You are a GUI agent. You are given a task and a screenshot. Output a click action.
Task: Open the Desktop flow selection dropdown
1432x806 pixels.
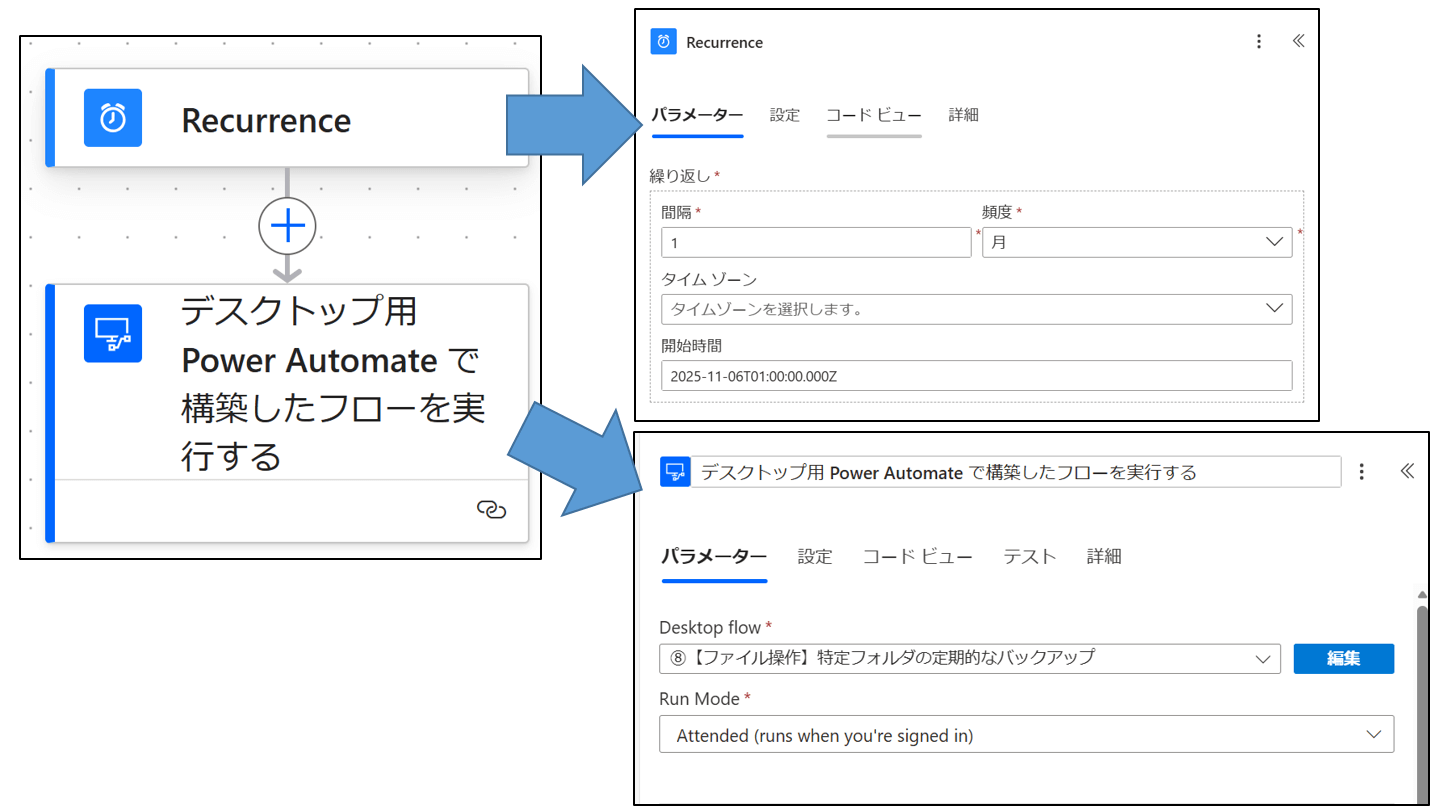[1265, 658]
